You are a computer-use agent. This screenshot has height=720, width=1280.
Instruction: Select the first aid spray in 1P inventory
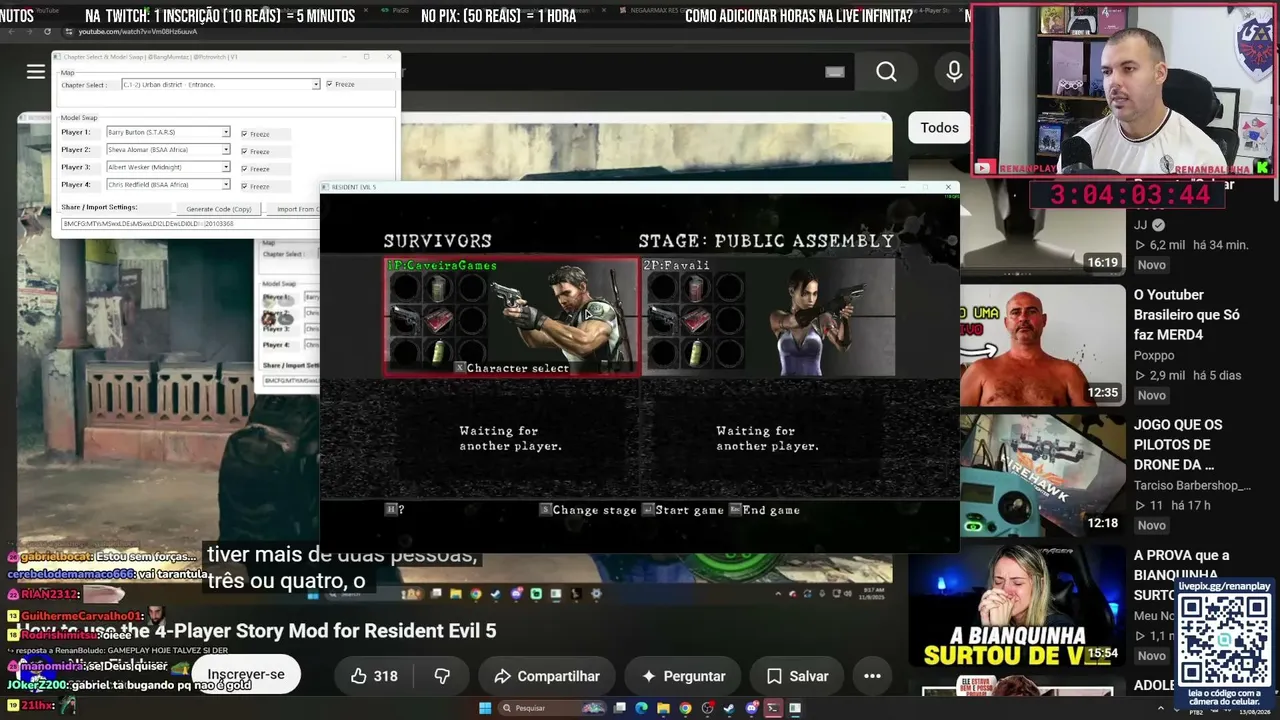point(437,353)
